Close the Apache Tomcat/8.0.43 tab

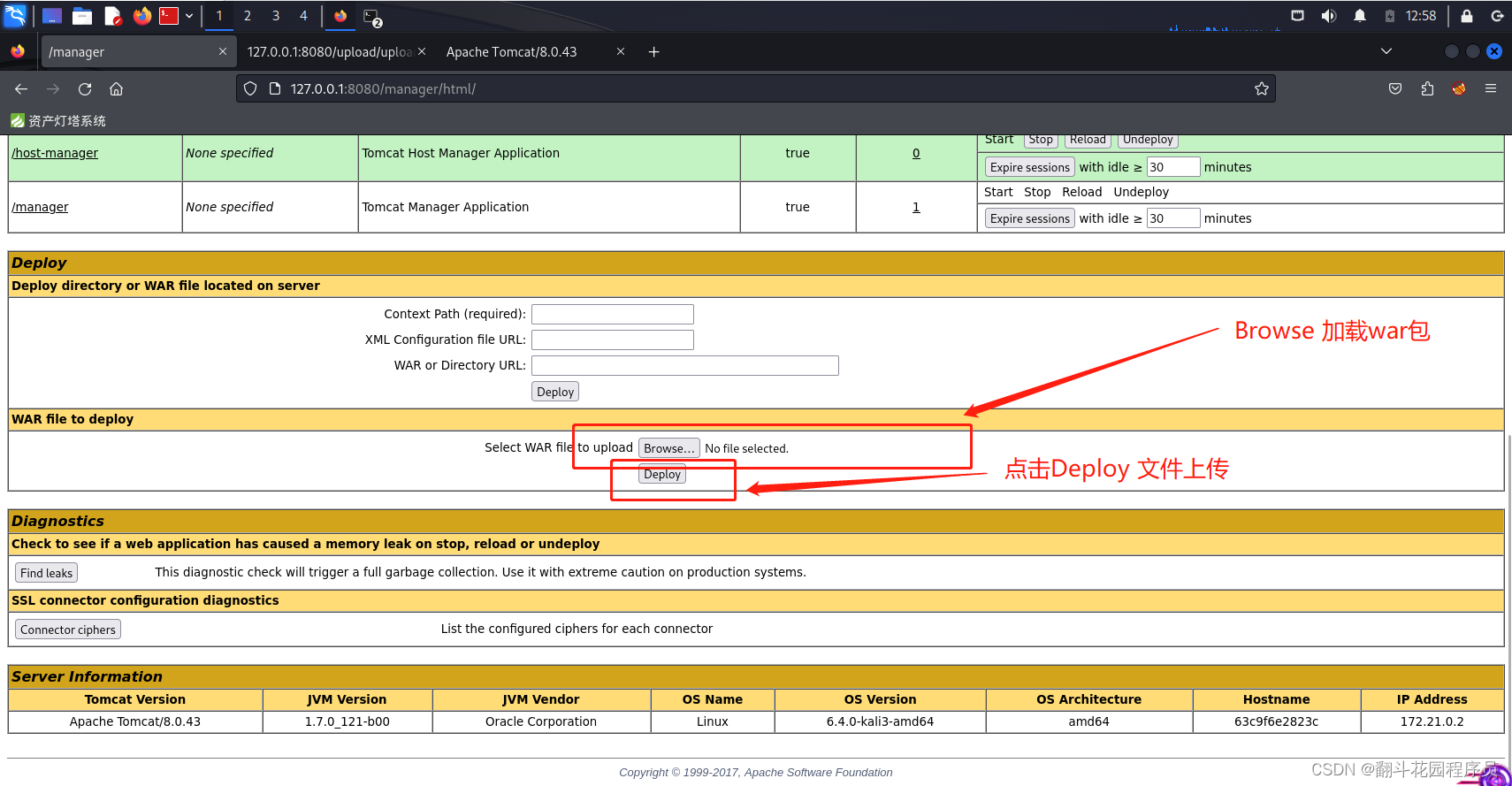tap(621, 52)
